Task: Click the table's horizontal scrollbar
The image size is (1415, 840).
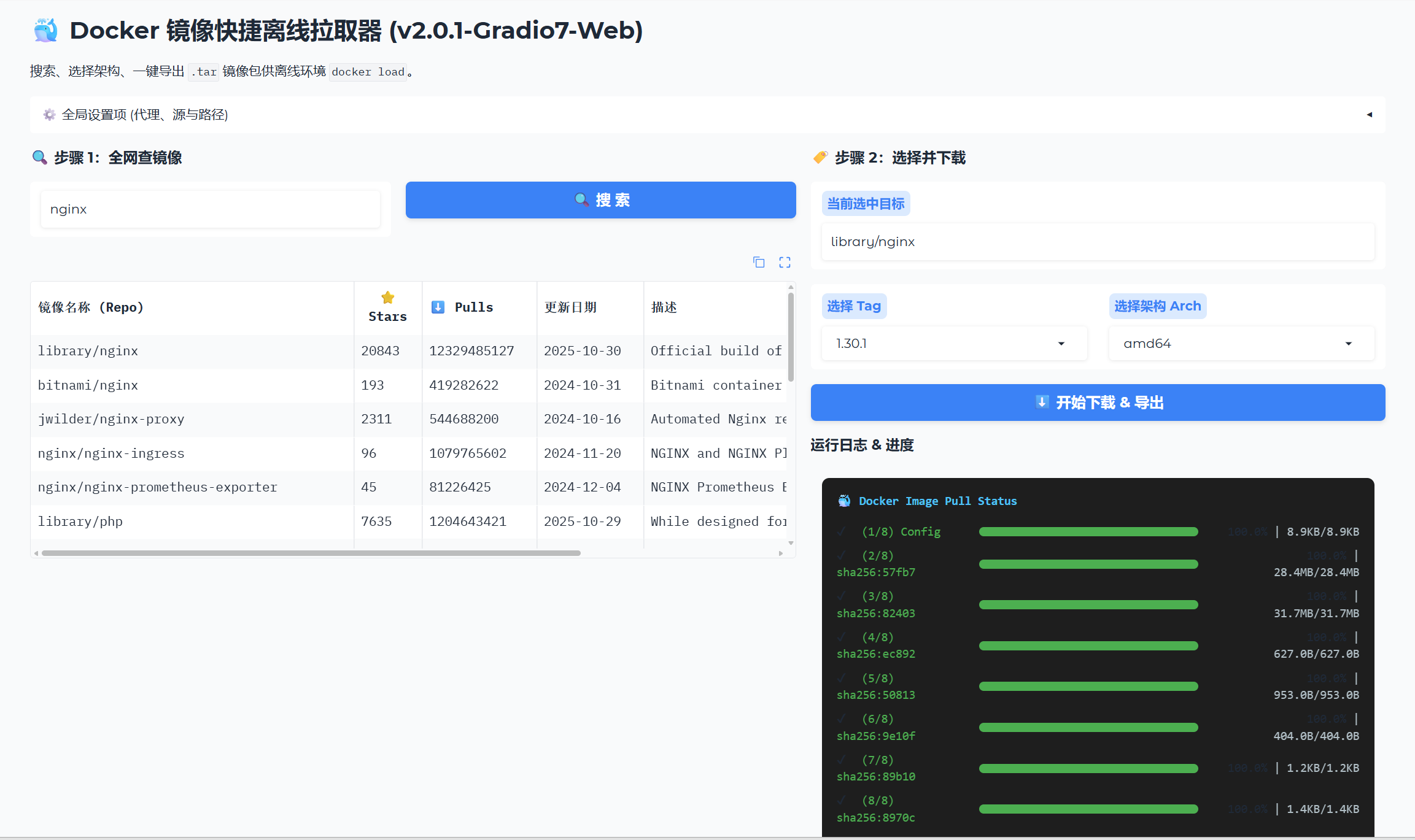Action: pos(311,553)
